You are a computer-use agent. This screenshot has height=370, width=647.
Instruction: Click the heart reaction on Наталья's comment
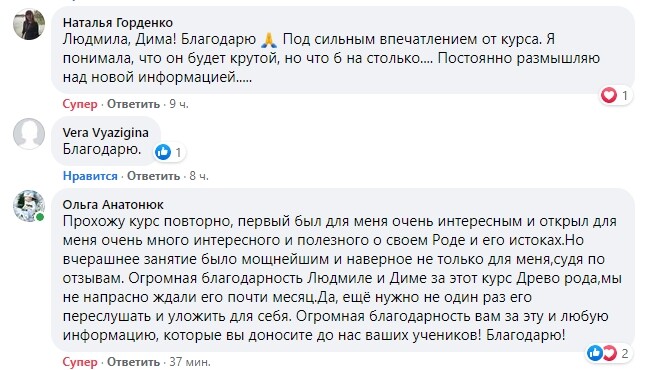click(609, 95)
